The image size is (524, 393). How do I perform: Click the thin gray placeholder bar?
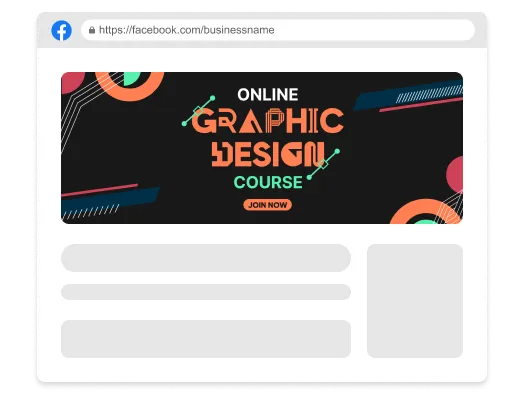click(x=206, y=292)
